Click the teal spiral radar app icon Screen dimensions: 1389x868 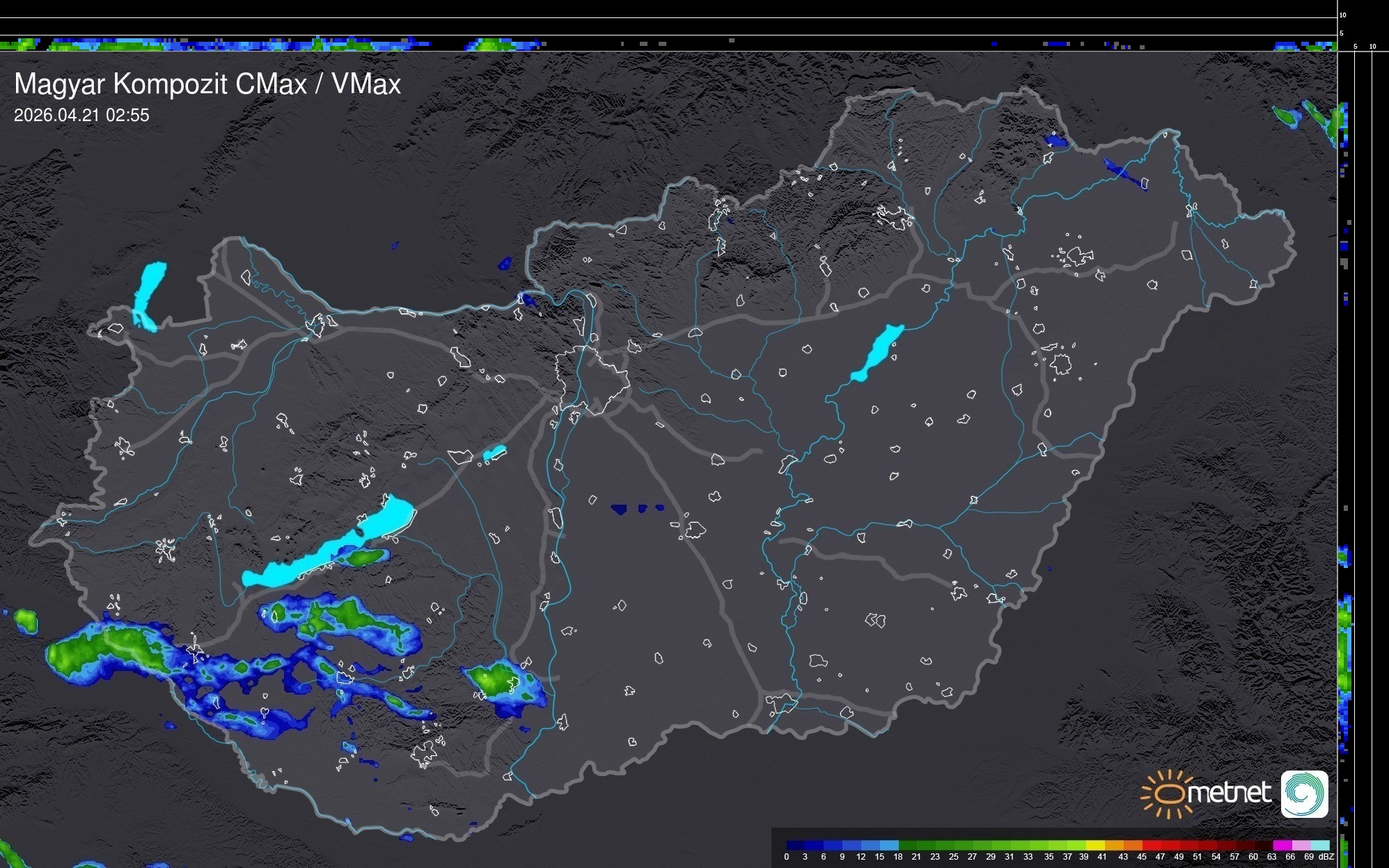tap(1304, 794)
